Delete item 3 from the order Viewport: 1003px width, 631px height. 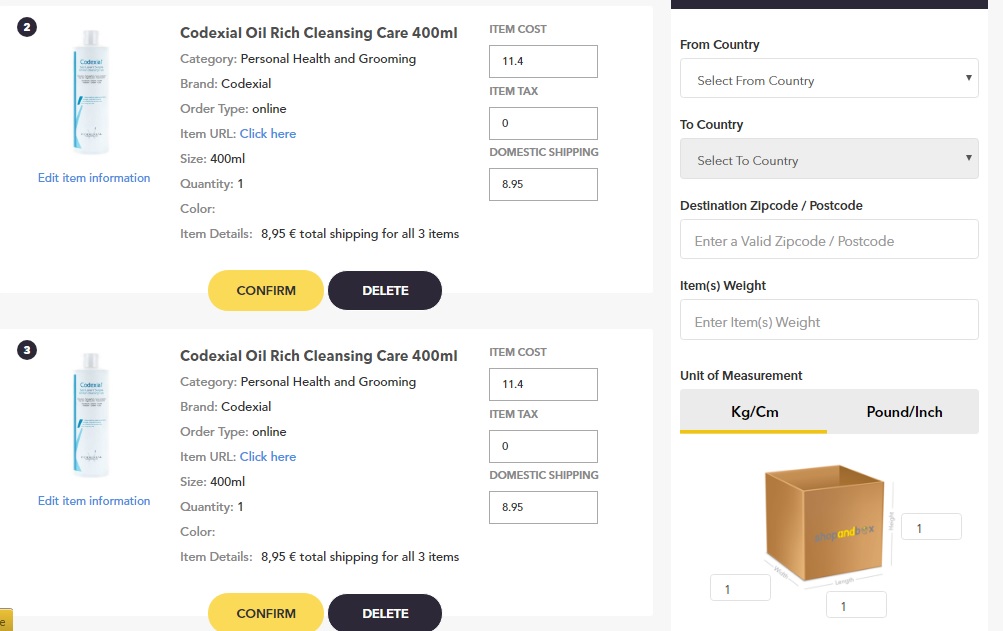coord(385,613)
